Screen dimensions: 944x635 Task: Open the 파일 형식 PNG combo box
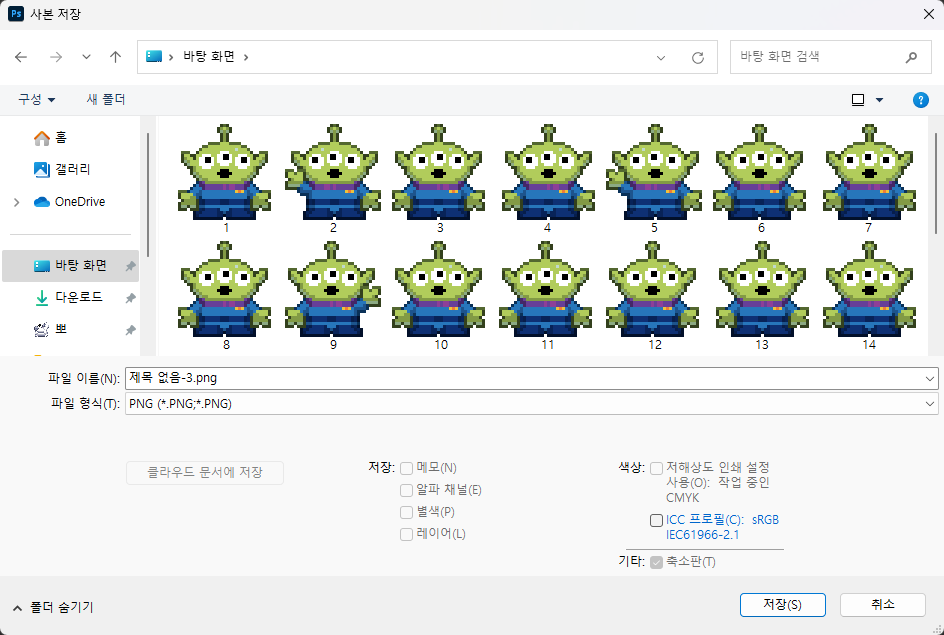pos(532,404)
